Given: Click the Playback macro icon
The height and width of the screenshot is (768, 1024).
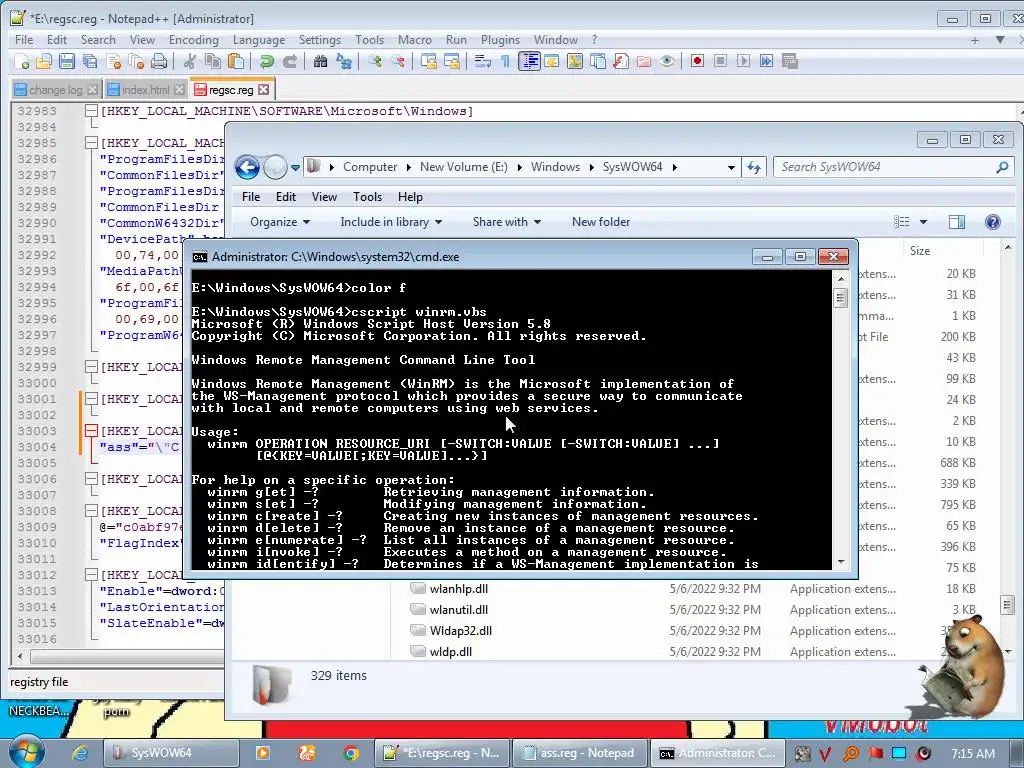Looking at the screenshot, I should 743,61.
